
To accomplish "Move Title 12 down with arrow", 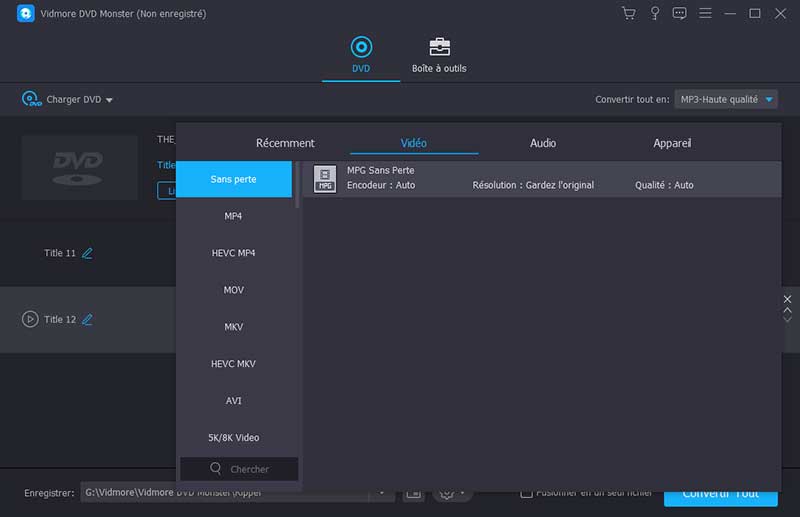I will 787,319.
